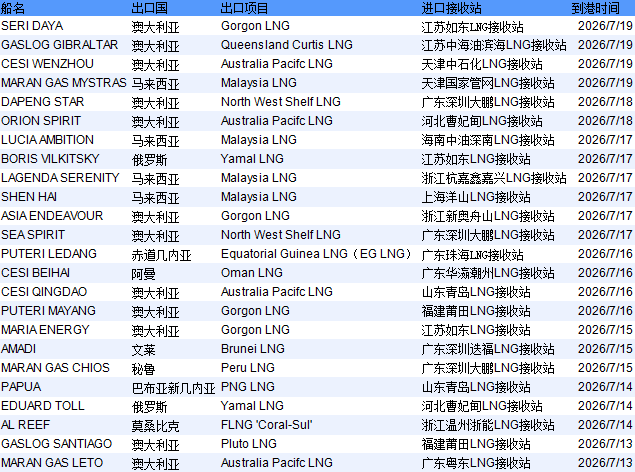
Task: Select the ship name AL REEF
Action: 26,425
